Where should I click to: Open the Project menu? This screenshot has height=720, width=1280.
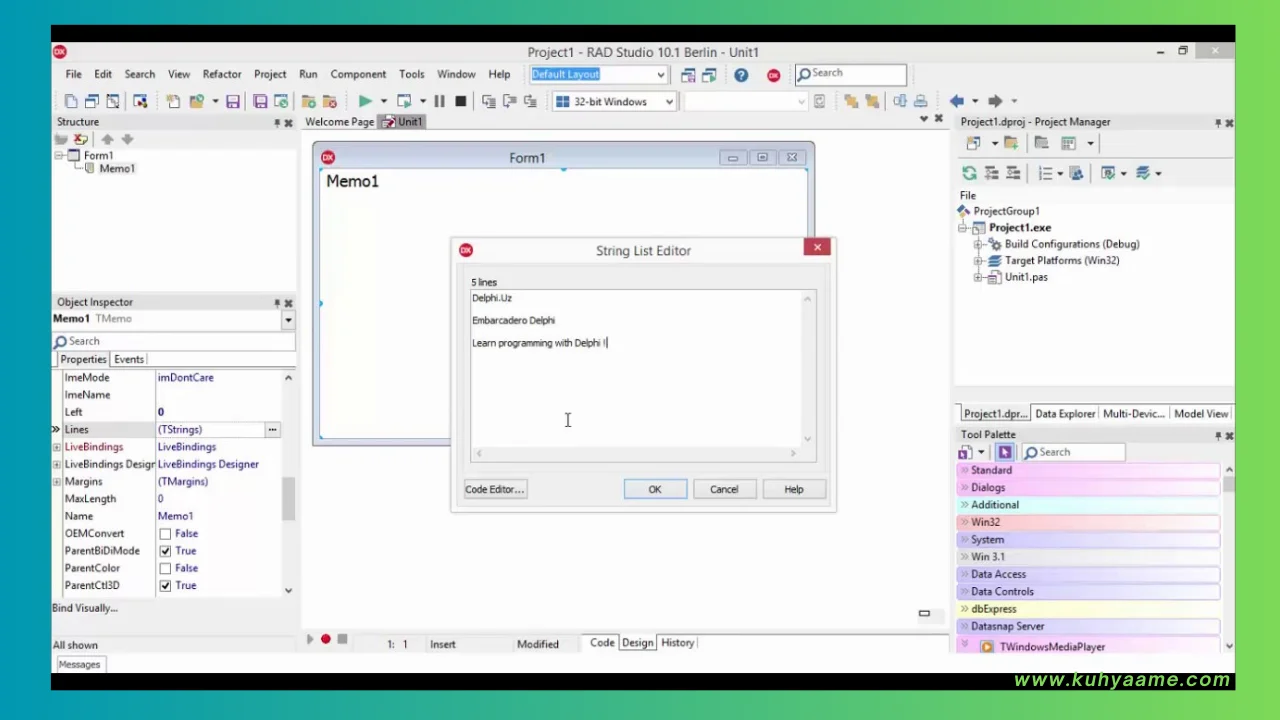pyautogui.click(x=270, y=74)
